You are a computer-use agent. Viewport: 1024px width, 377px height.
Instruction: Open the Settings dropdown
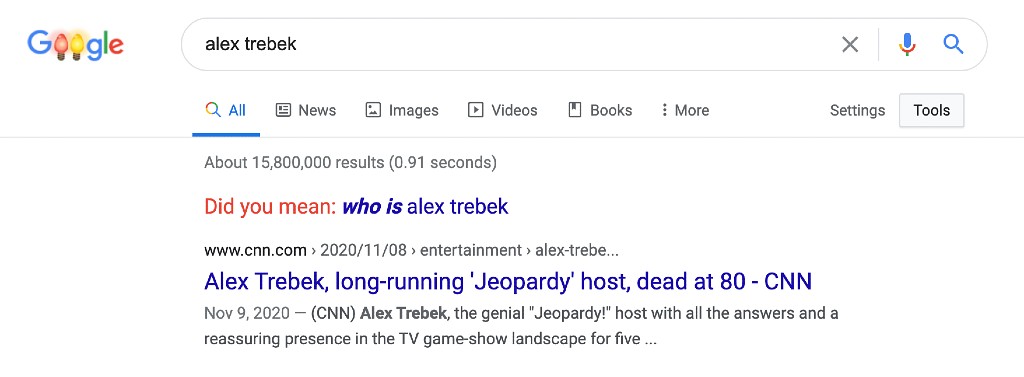coord(857,110)
